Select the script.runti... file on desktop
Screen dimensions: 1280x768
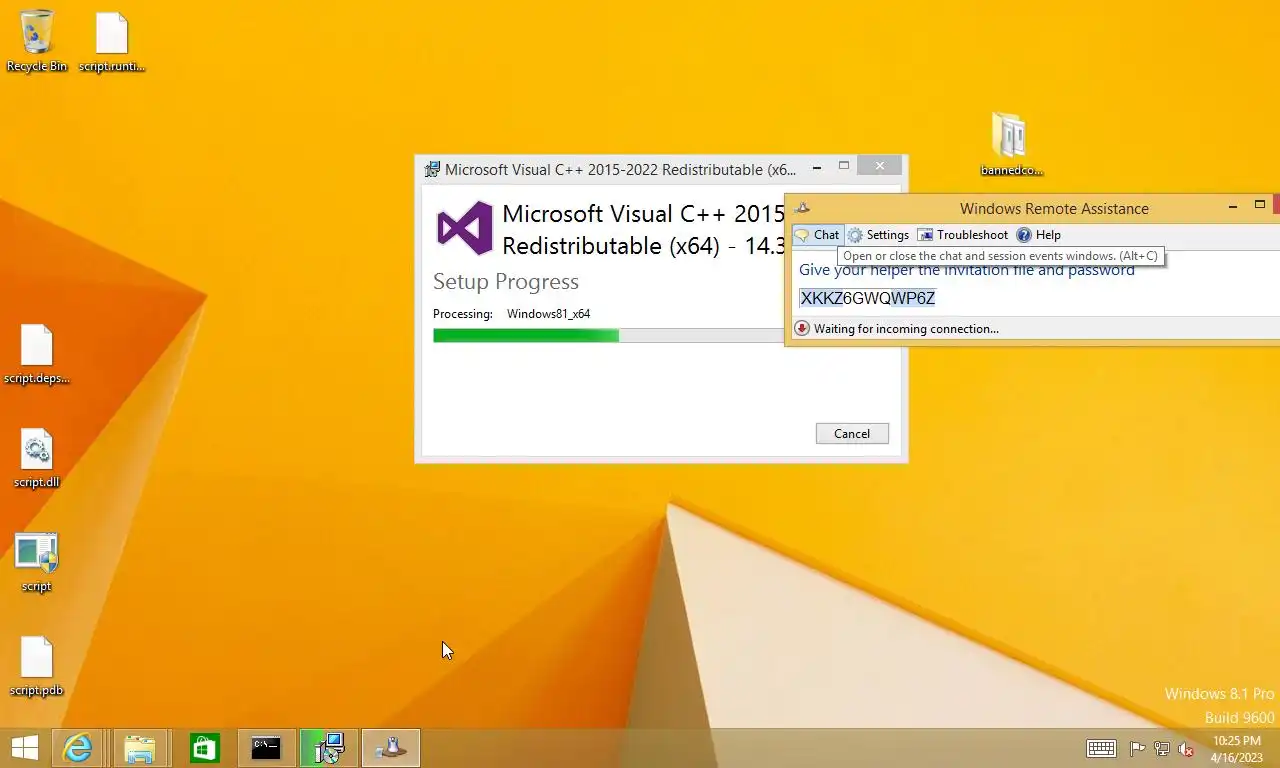[x=112, y=40]
